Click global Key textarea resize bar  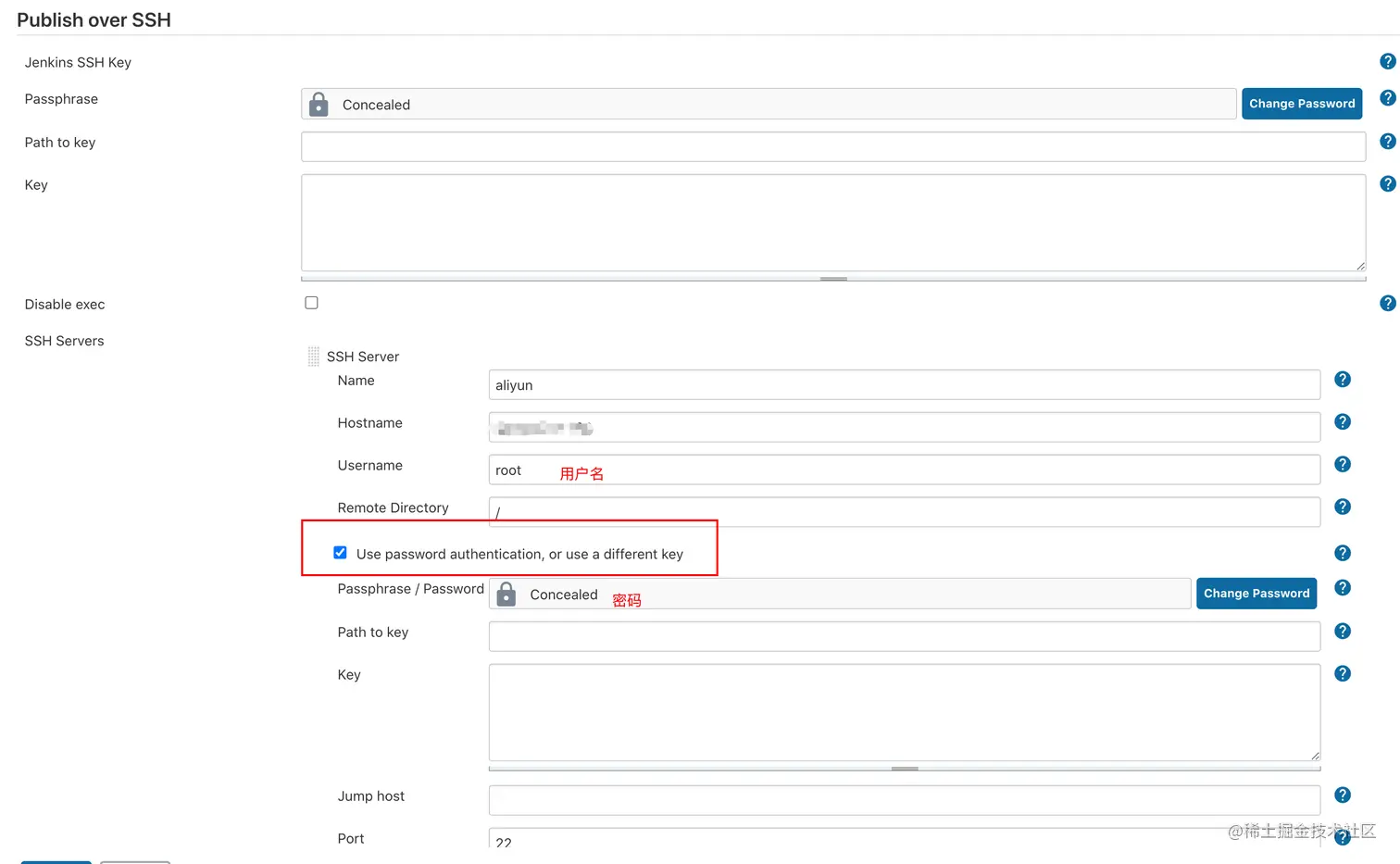[x=833, y=279]
